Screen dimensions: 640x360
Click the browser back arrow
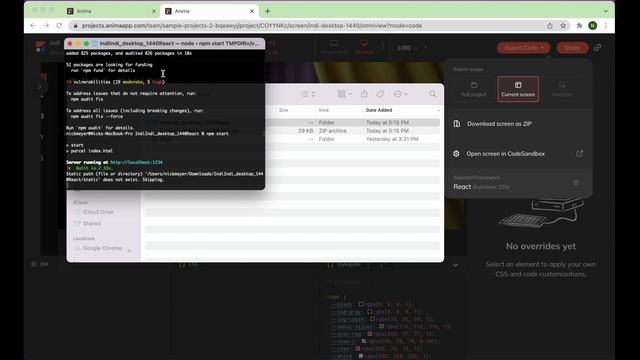point(33,26)
